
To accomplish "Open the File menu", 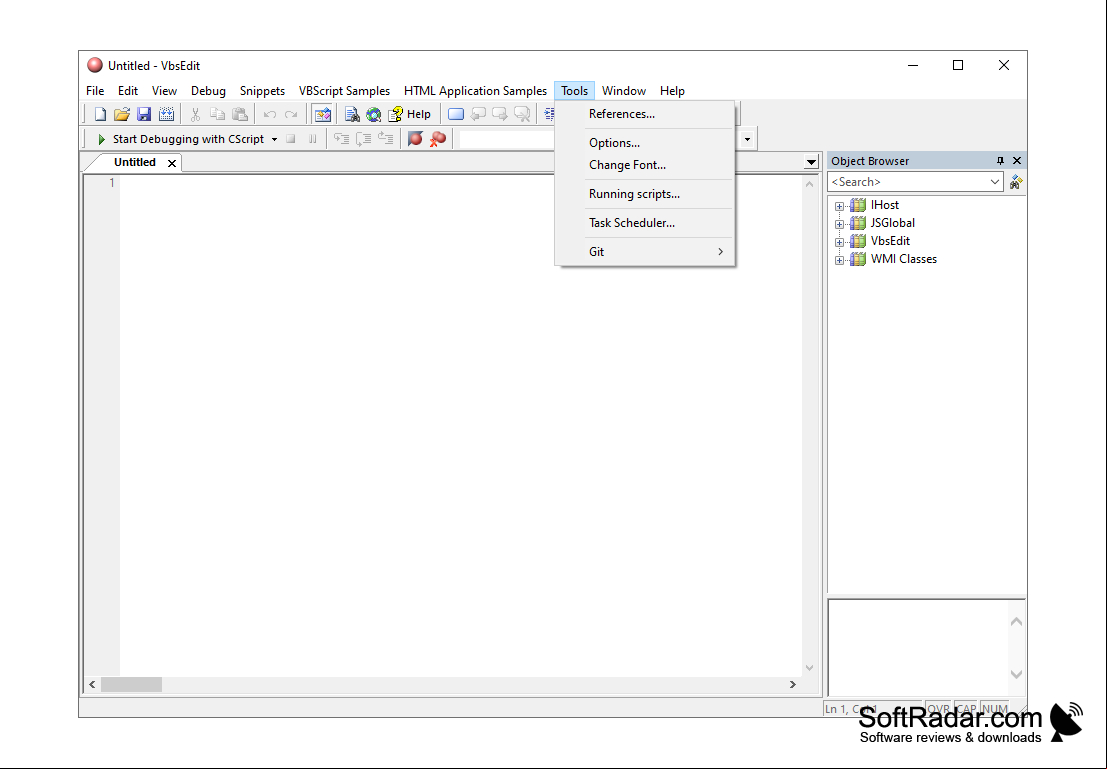I will 95,91.
